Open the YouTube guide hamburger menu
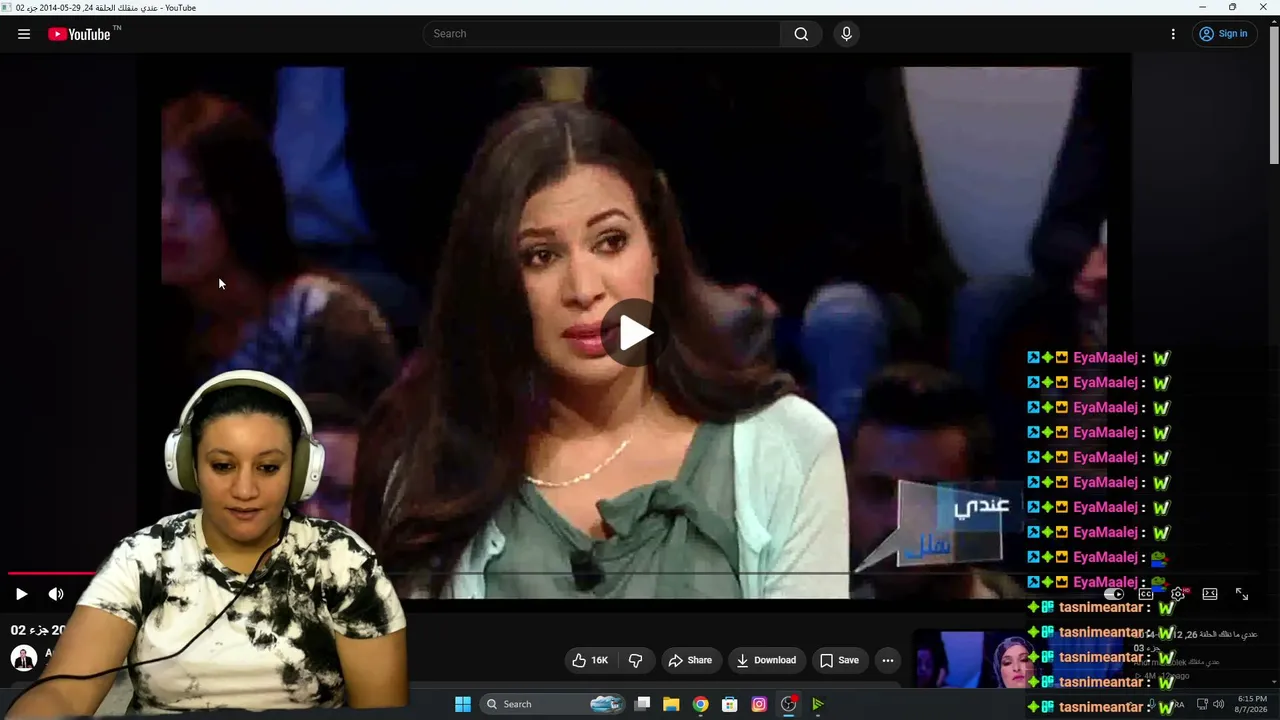Viewport: 1280px width, 720px height. pyautogui.click(x=24, y=34)
